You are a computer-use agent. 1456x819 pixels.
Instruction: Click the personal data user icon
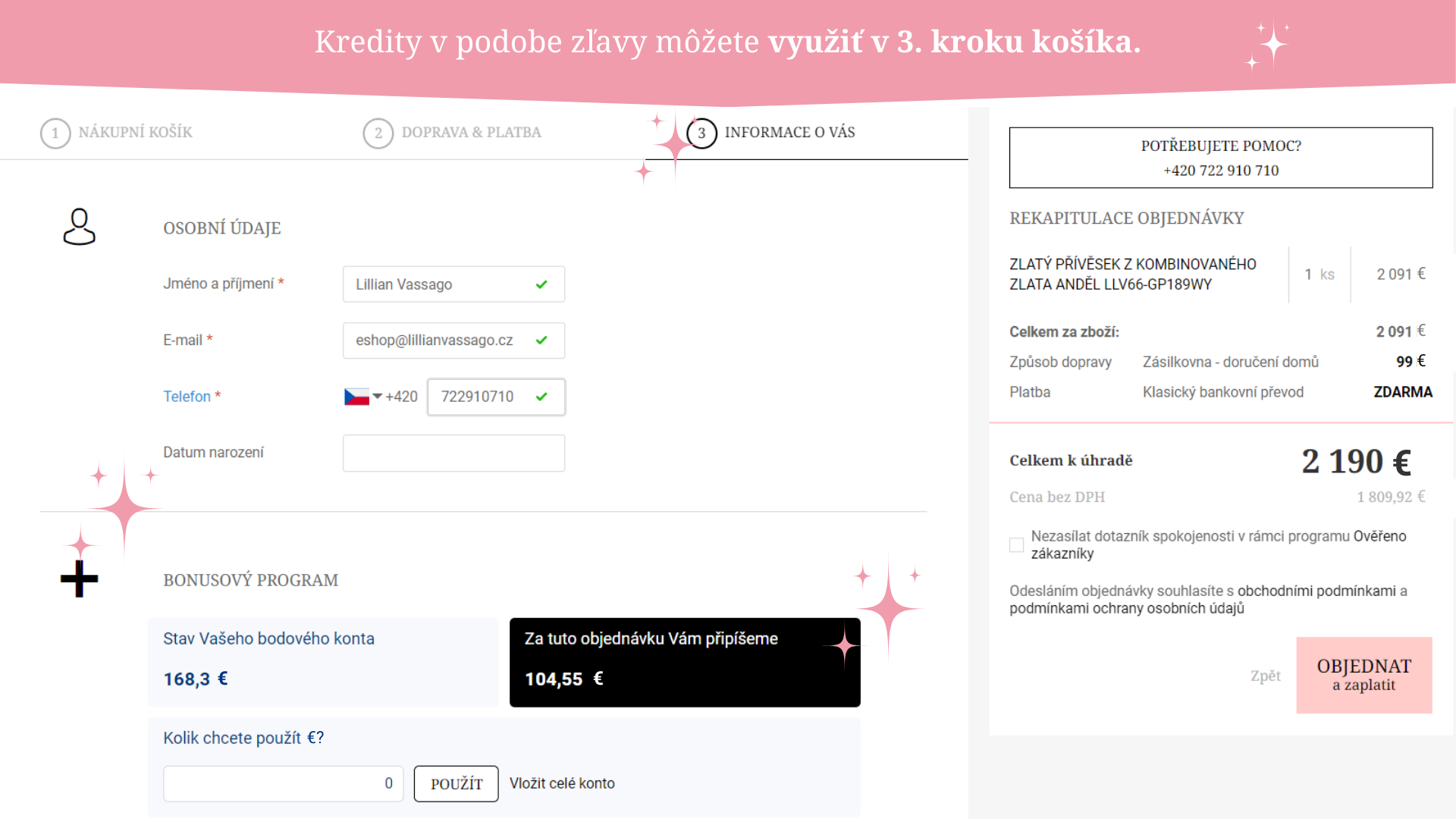point(79,227)
